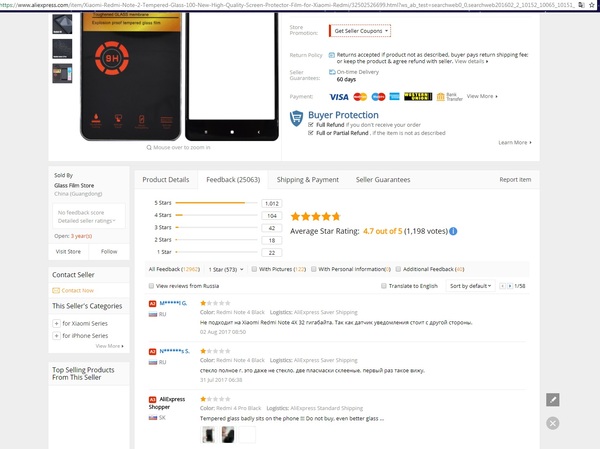Open reviewer M*****l G. profile

click(x=173, y=303)
